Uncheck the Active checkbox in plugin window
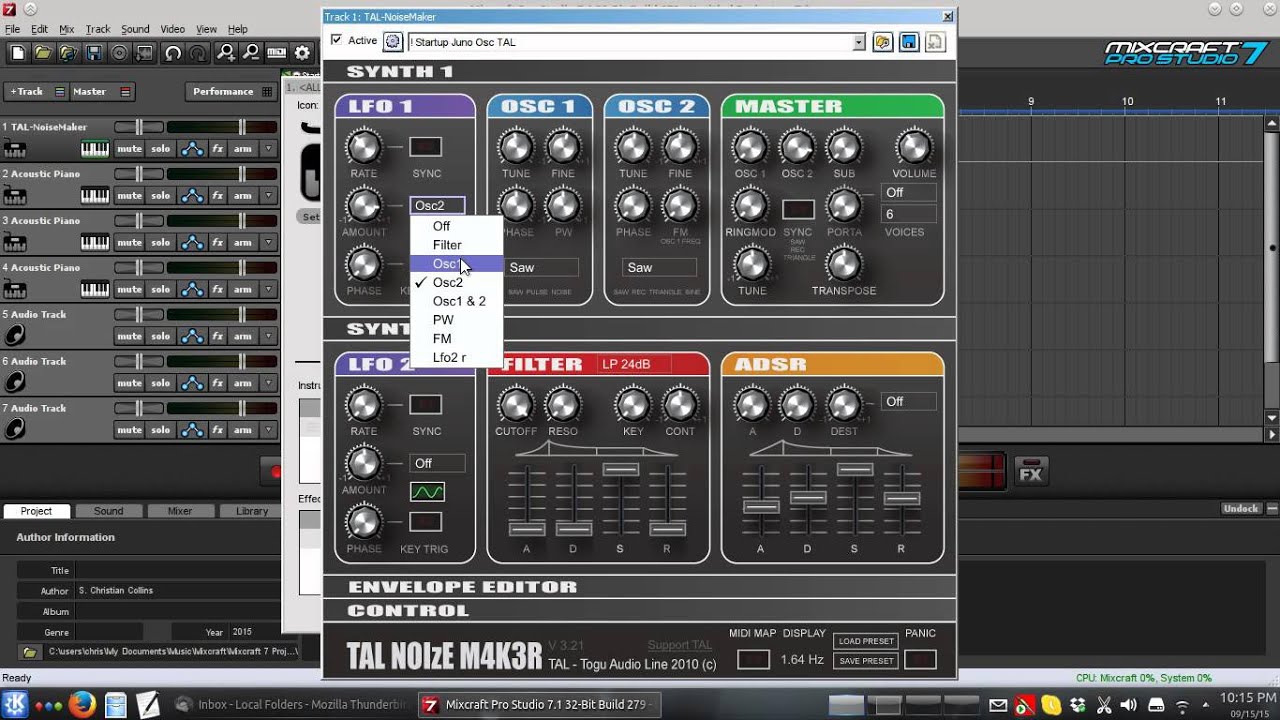The image size is (1280, 720). [x=336, y=40]
